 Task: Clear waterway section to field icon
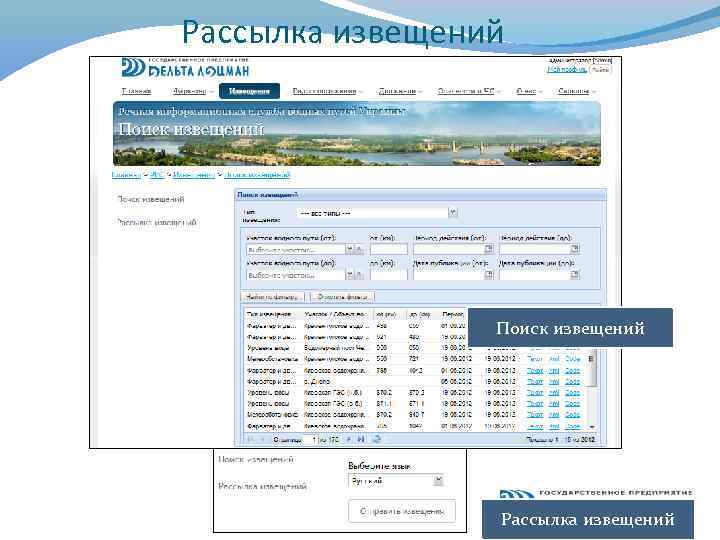click(x=360, y=275)
